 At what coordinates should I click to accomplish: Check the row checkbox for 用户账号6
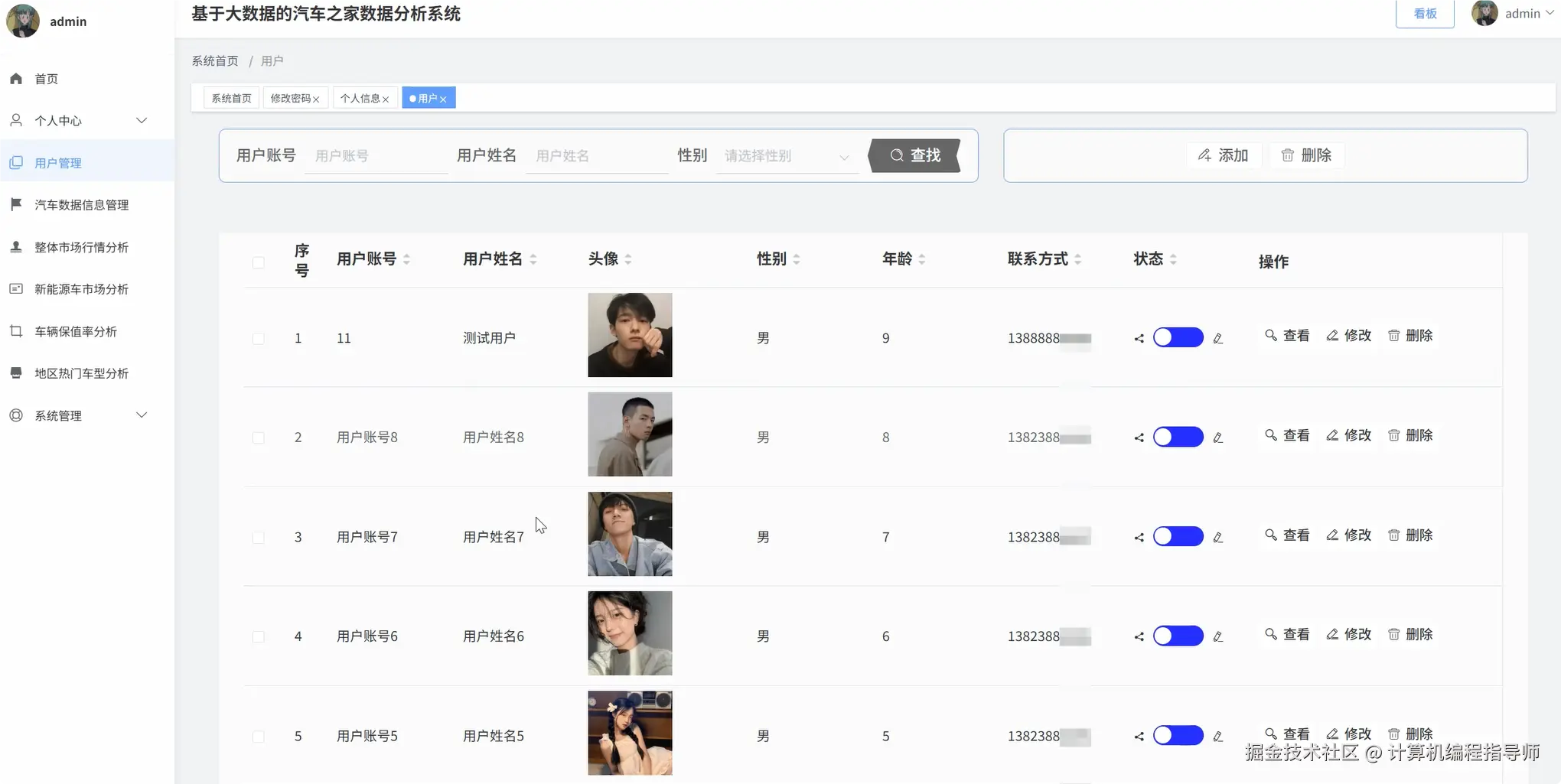(259, 636)
